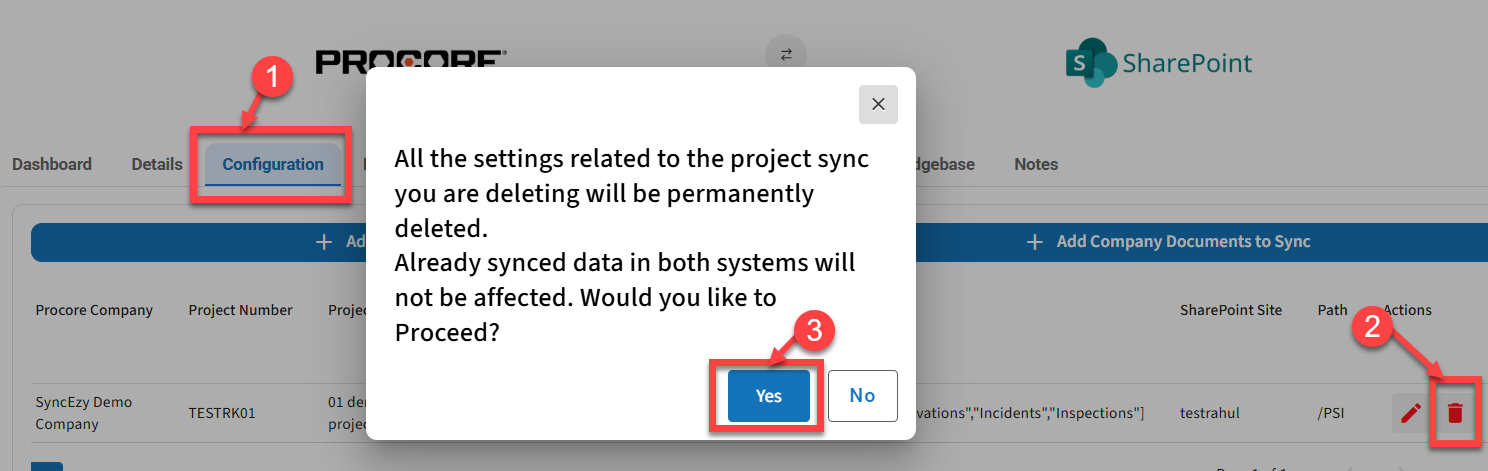
Task: Click the SharePoint Site column header
Action: (1230, 310)
